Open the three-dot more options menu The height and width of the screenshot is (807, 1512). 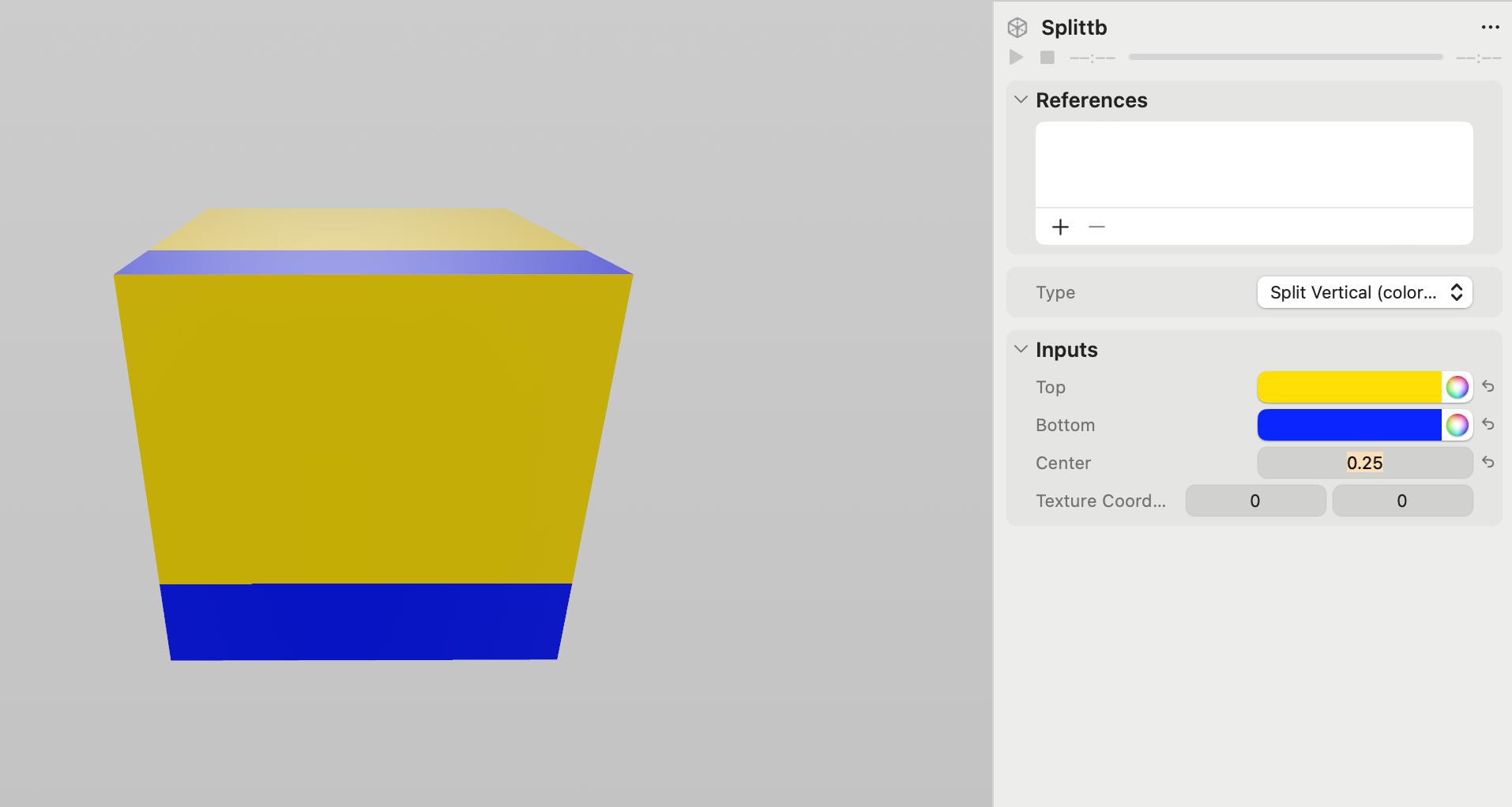1490,28
